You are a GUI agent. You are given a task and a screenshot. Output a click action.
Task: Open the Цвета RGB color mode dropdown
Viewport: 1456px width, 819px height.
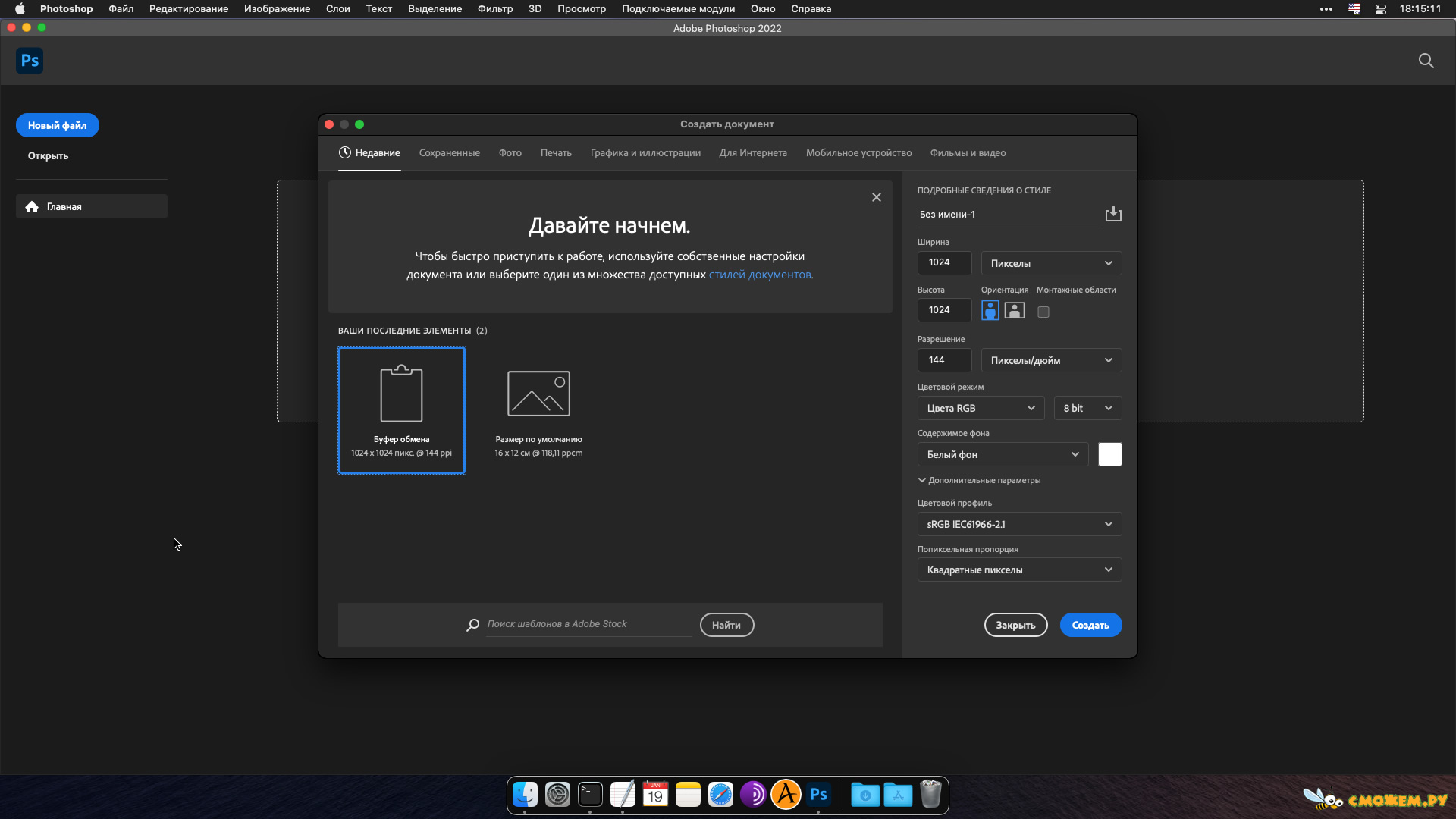pos(981,408)
